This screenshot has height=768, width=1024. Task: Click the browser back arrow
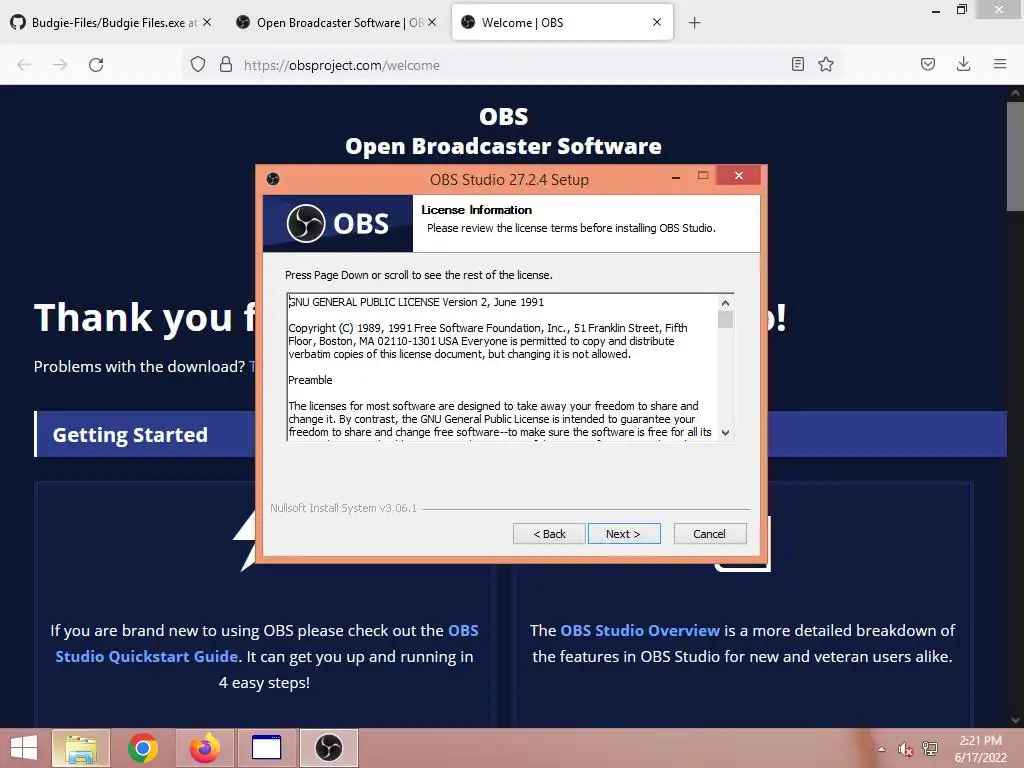point(24,65)
